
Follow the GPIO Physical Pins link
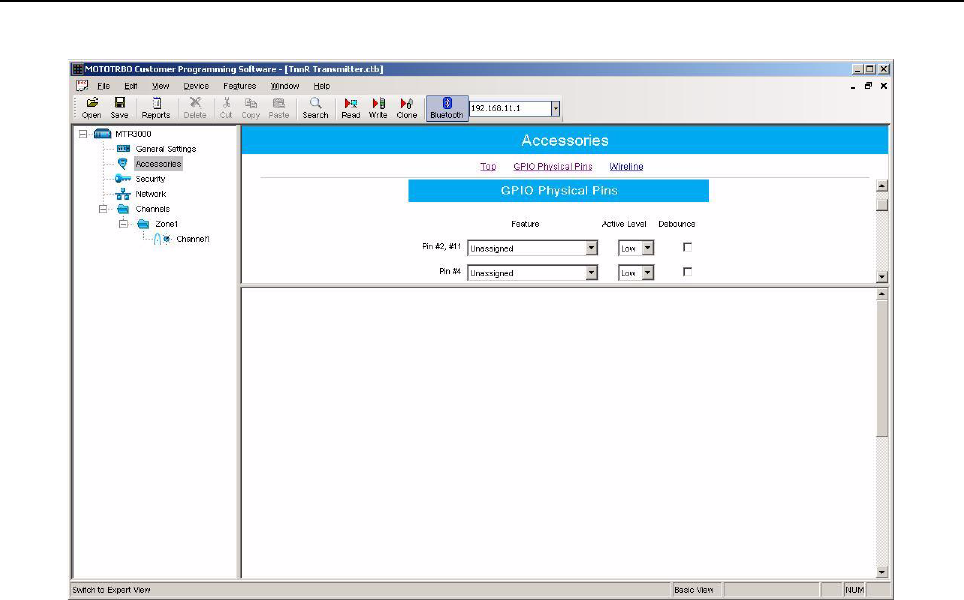click(x=553, y=167)
